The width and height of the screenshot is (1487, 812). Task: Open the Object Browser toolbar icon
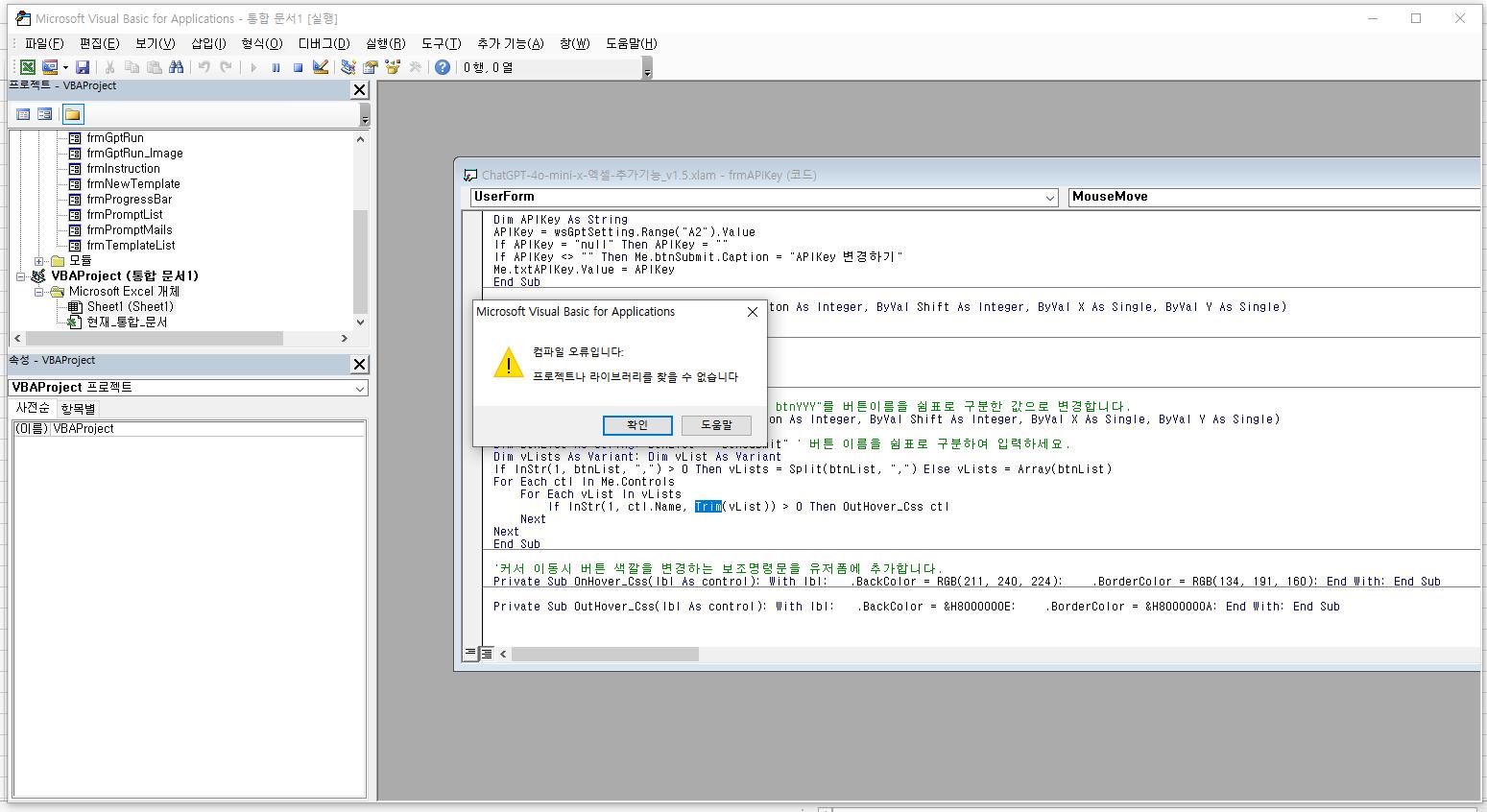click(392, 67)
